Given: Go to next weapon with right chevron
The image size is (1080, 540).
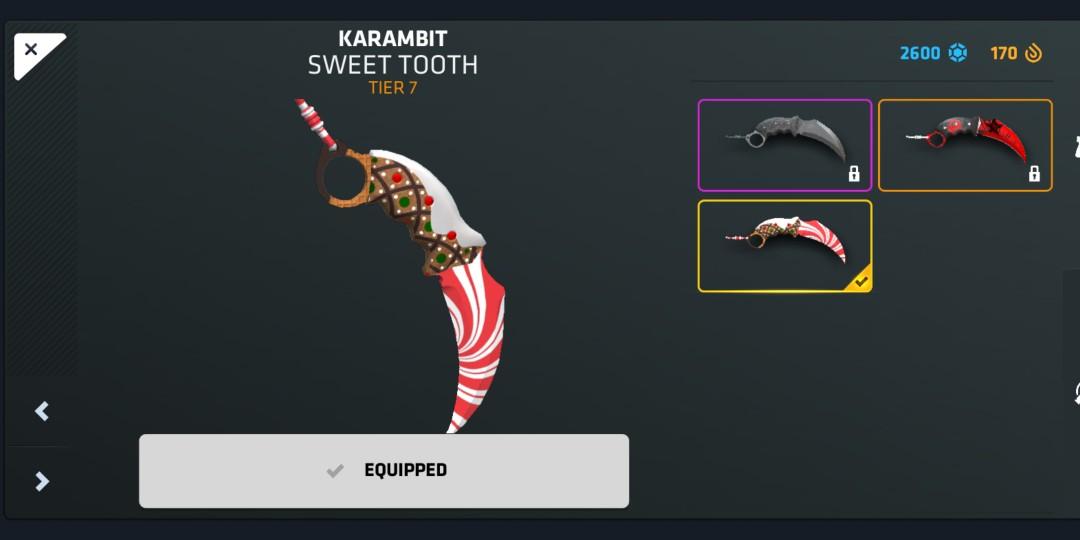Looking at the screenshot, I should pyautogui.click(x=42, y=481).
